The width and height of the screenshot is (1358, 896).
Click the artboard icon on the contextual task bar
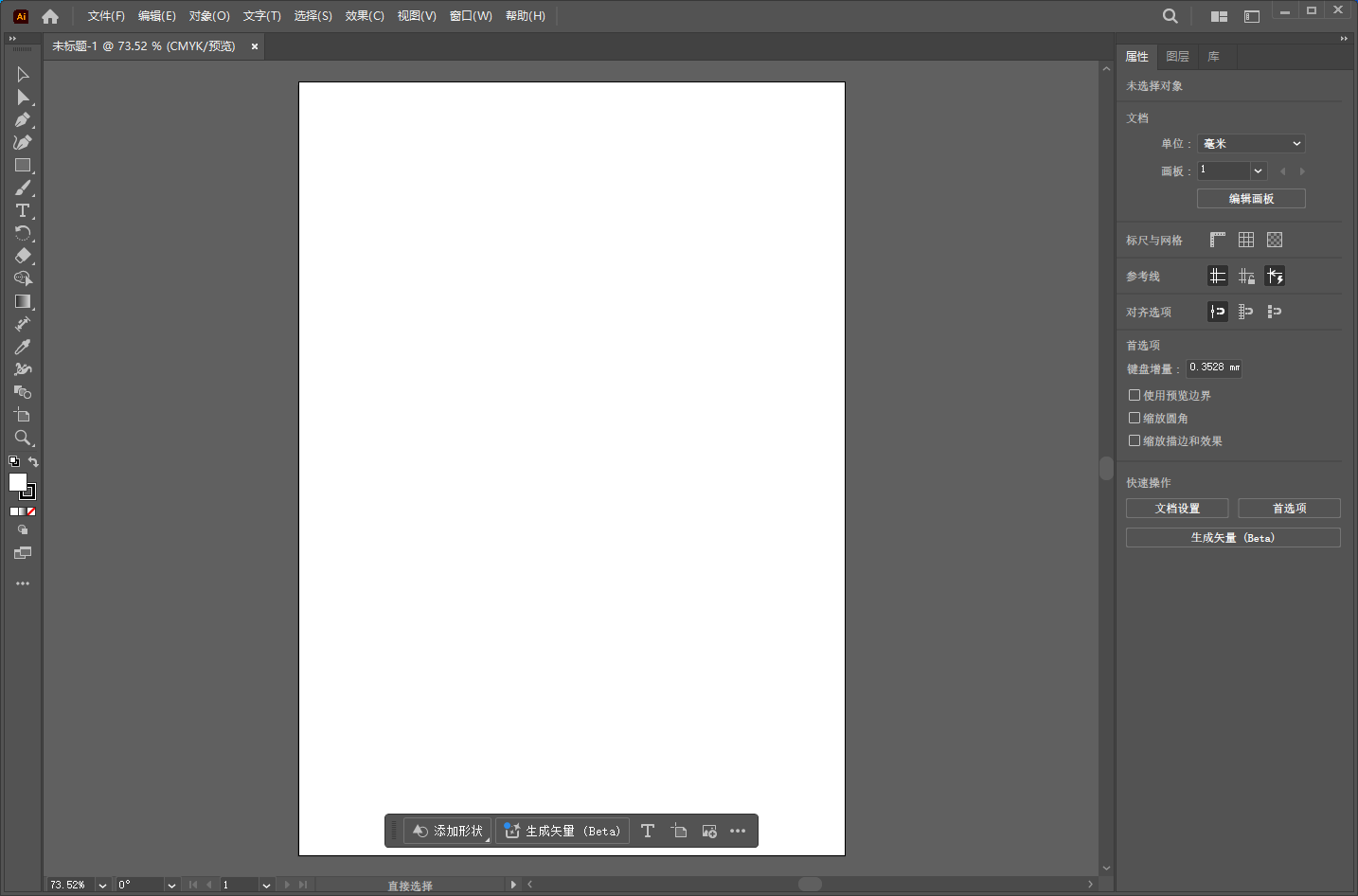click(679, 831)
